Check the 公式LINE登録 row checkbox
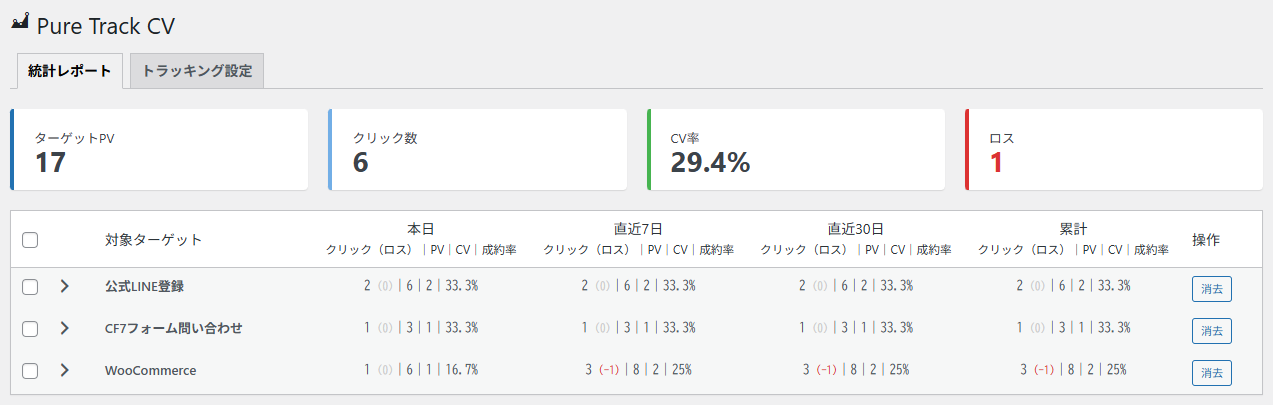This screenshot has height=405, width=1273. (30, 287)
